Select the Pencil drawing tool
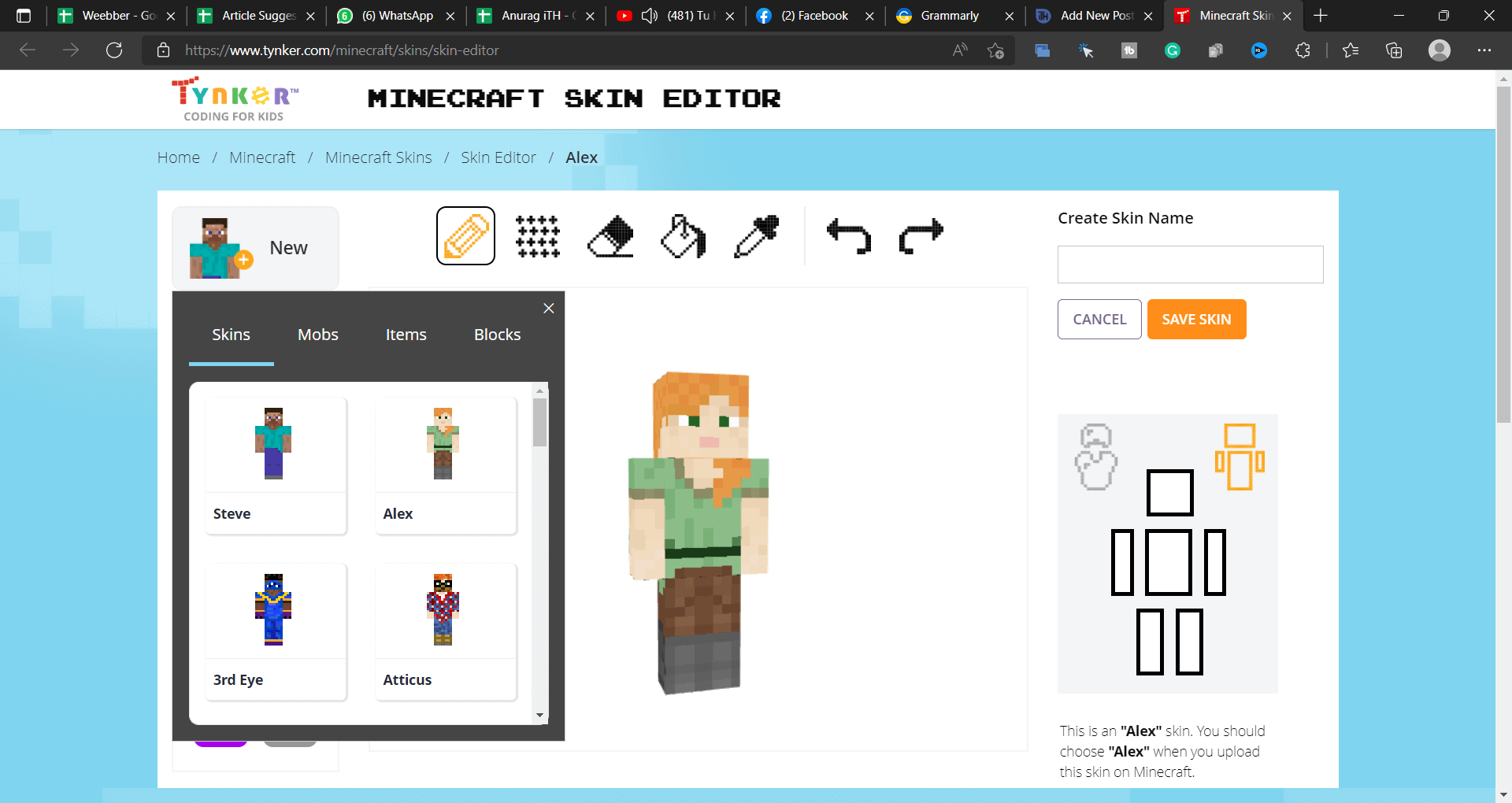Screen dimensions: 1512x803 (x=465, y=236)
